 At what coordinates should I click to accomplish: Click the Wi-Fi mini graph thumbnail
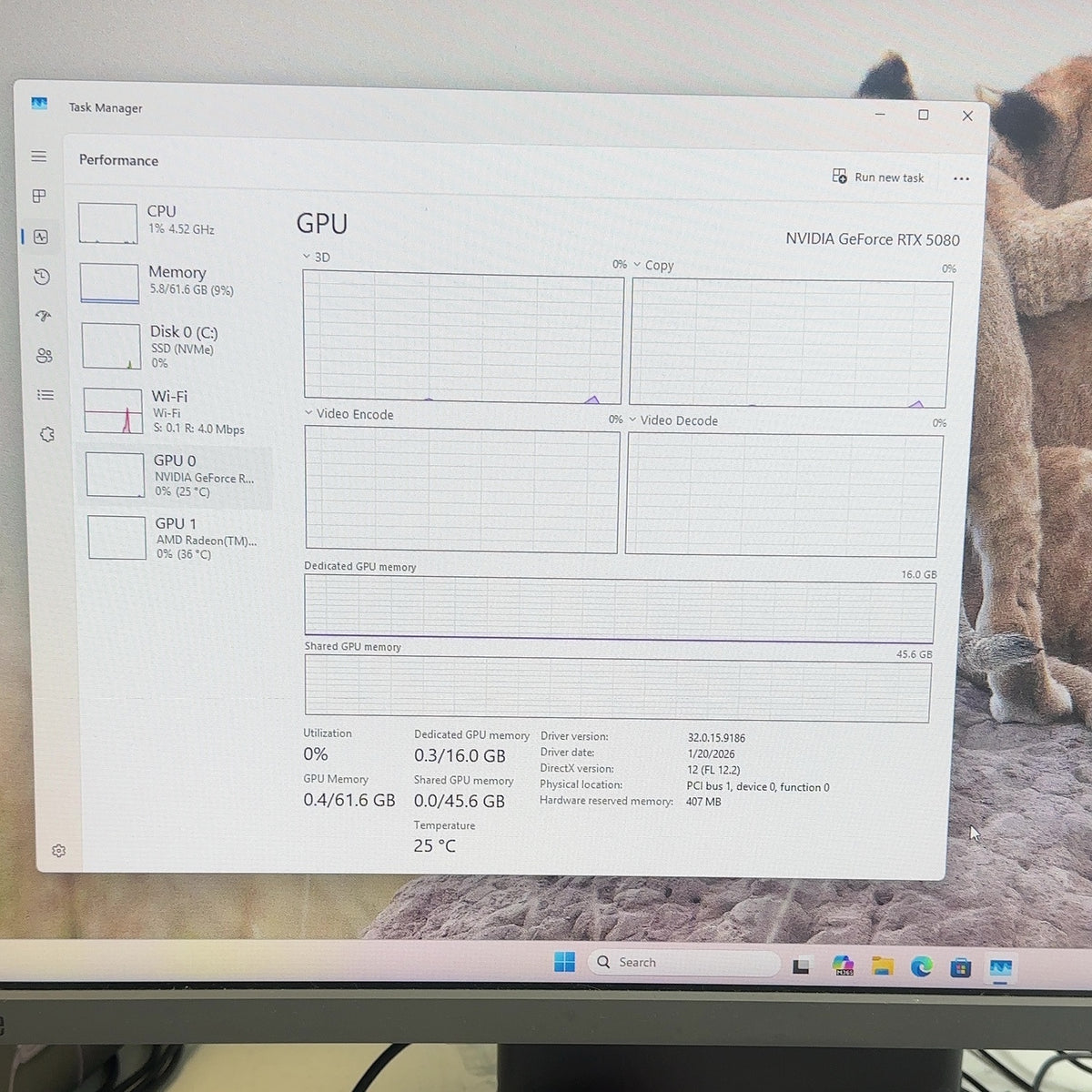click(x=114, y=410)
